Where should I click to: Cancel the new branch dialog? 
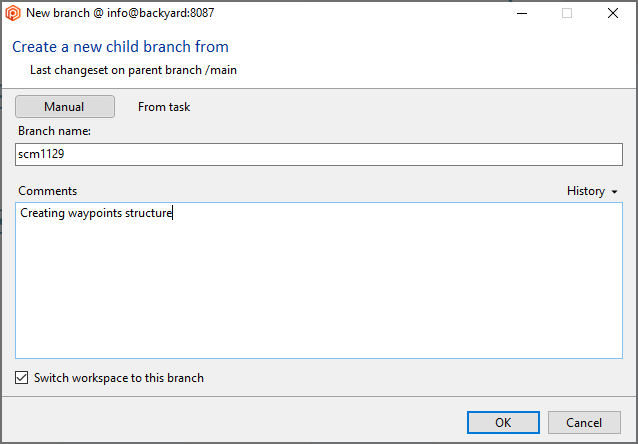pos(584,422)
